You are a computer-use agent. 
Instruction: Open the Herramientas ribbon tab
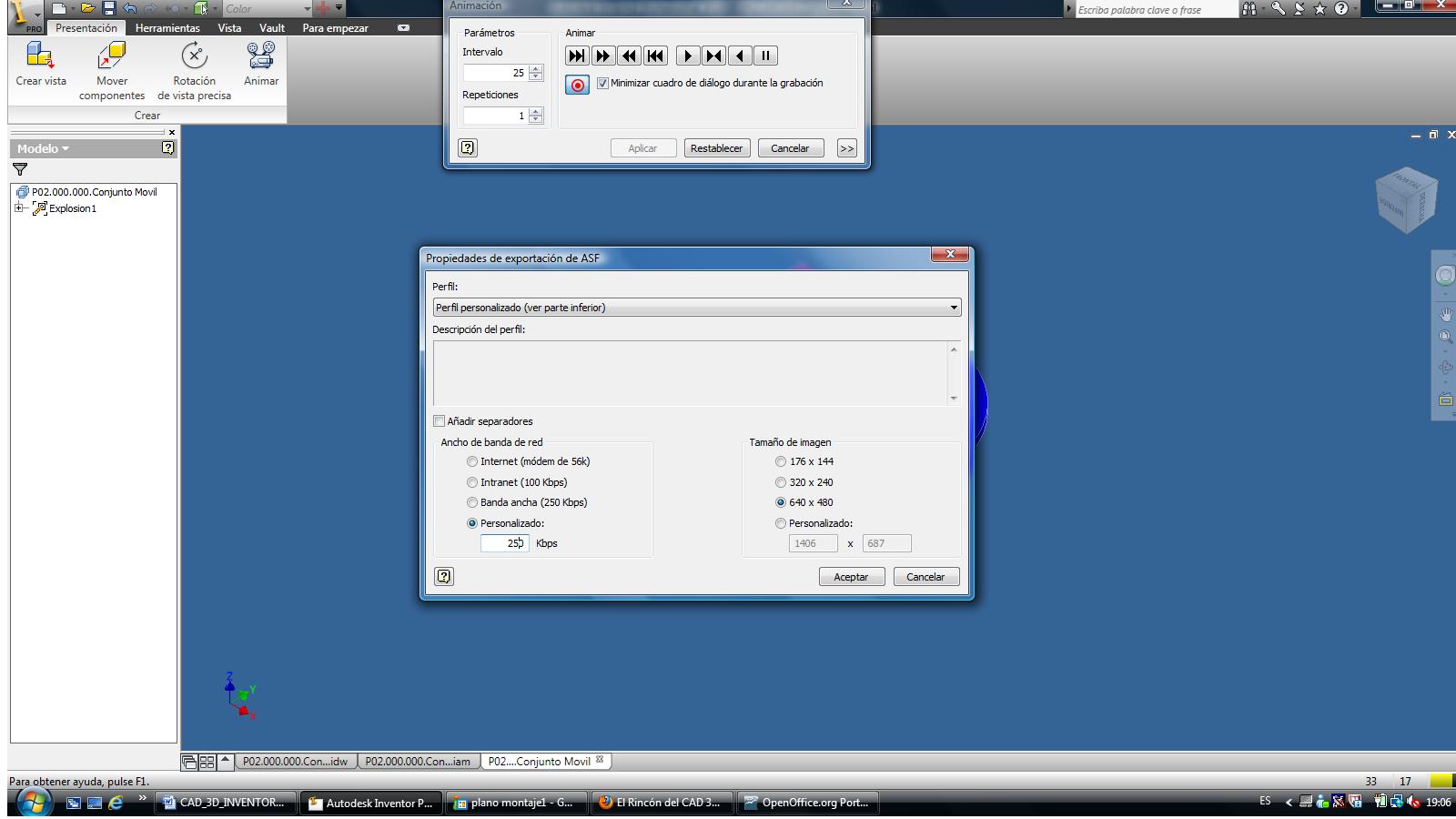click(167, 28)
